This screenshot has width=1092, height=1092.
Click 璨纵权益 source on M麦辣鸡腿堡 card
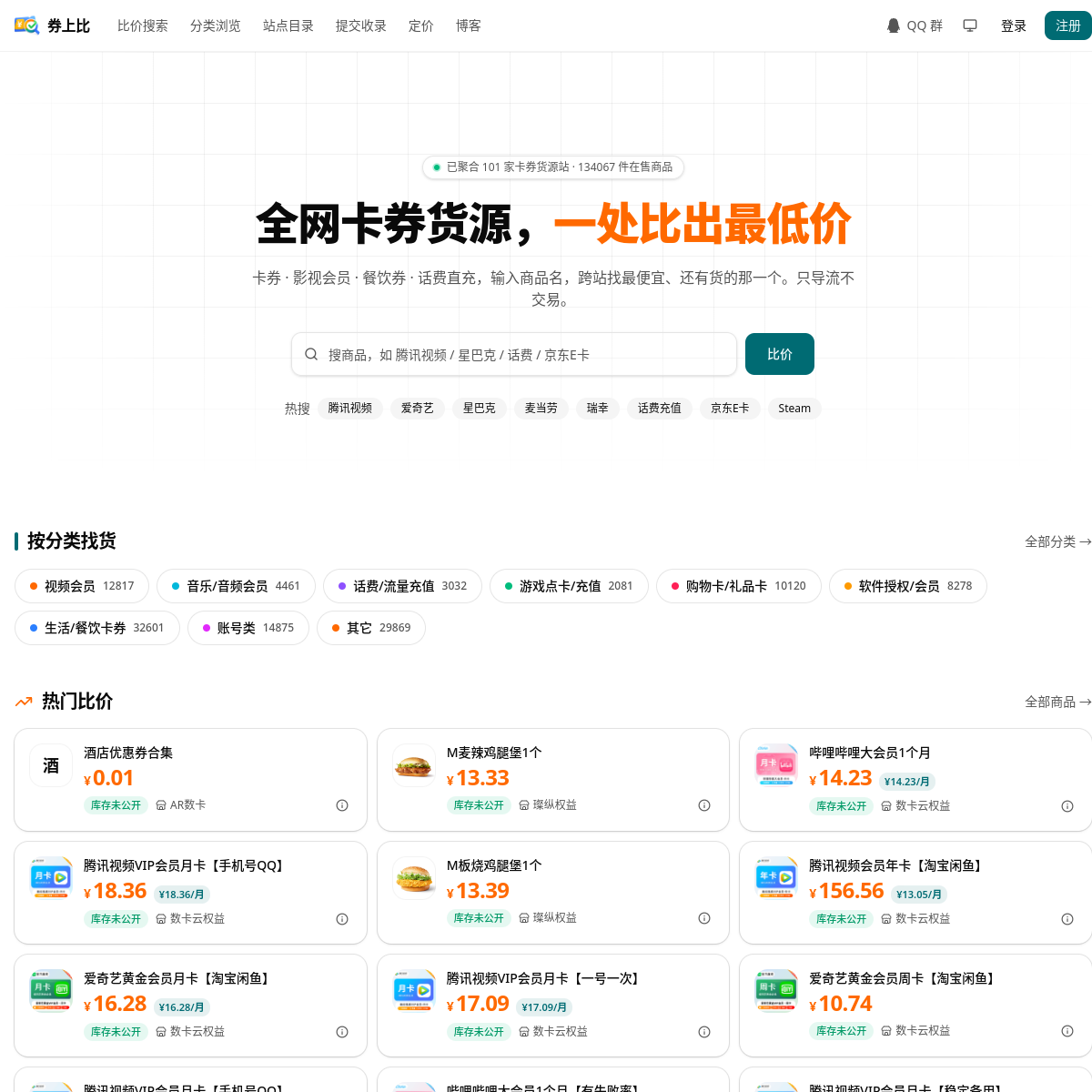click(548, 805)
